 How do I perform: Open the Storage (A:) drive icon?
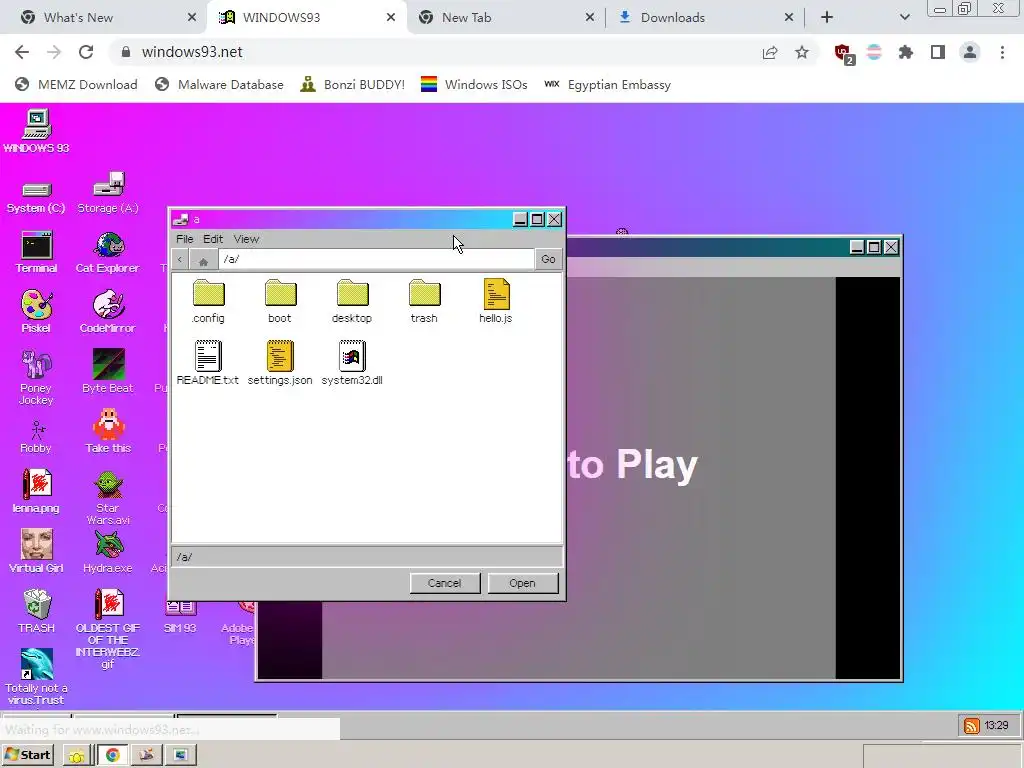[x=108, y=193]
